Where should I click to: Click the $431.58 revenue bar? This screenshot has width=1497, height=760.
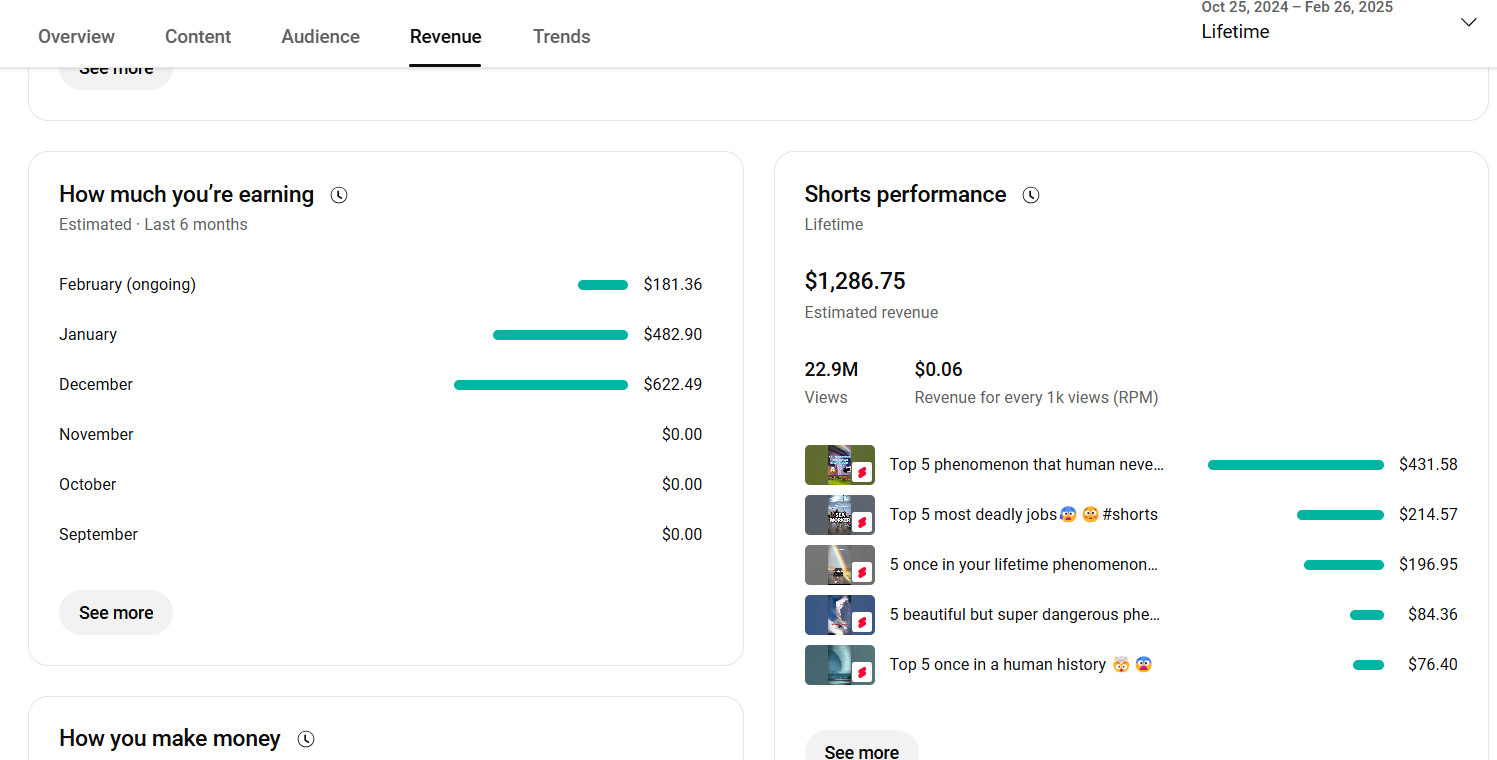point(1296,465)
